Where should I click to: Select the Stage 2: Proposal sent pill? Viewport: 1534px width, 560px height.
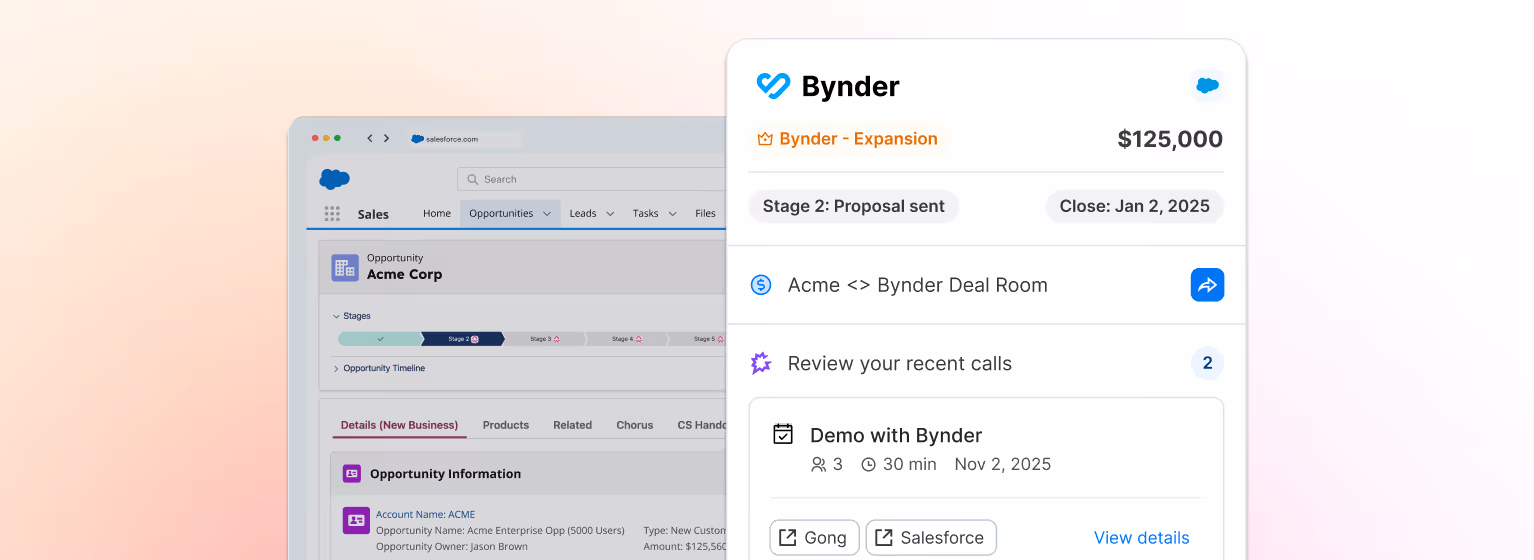[x=853, y=206]
